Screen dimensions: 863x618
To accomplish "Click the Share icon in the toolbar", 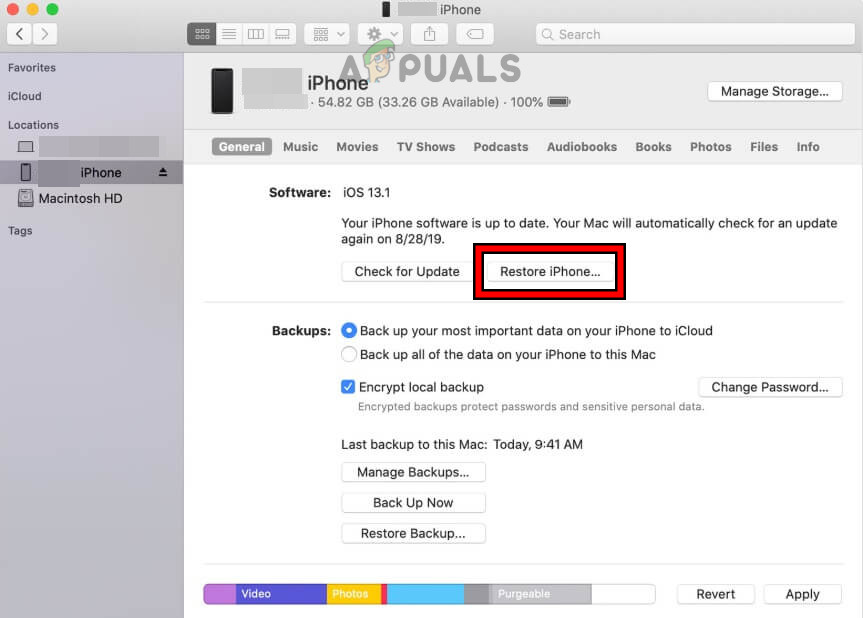I will (x=429, y=33).
